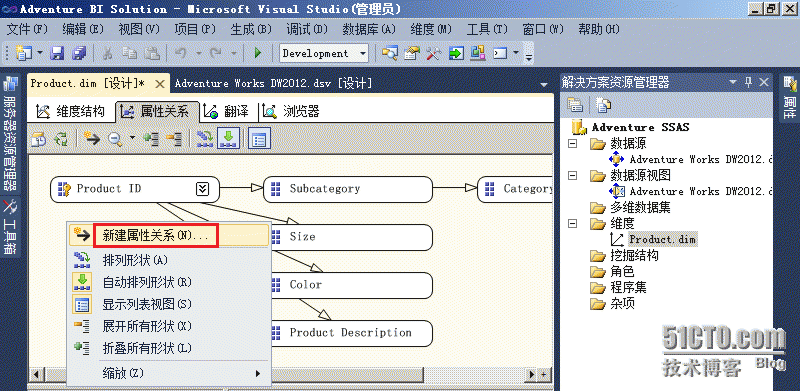Select 排列形状(A) in context menu
This screenshot has height=391, width=800.
(x=168, y=260)
